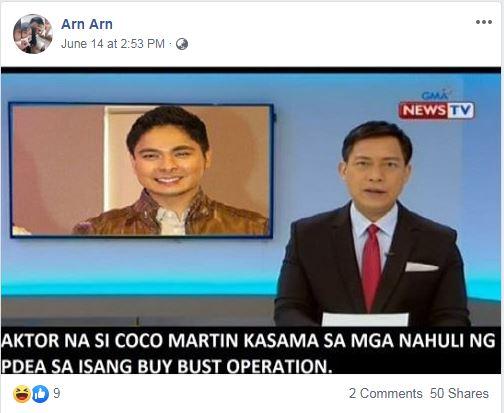Image resolution: width=504 pixels, height=413 pixels.
Task: Click the caption line PDEA SA ISANG BUY BUST
Action: tap(167, 366)
